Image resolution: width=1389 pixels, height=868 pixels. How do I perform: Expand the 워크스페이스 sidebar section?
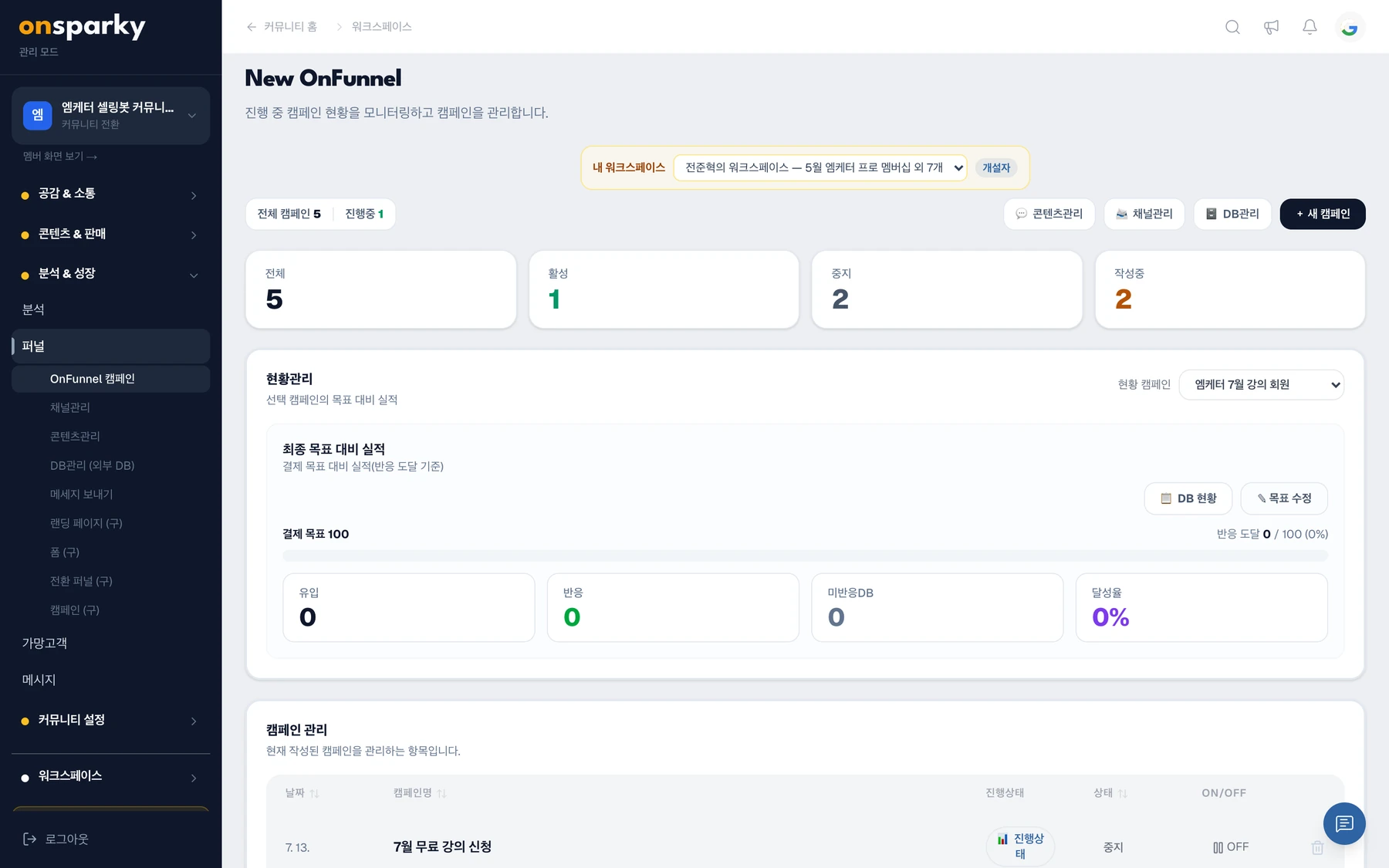pos(110,776)
